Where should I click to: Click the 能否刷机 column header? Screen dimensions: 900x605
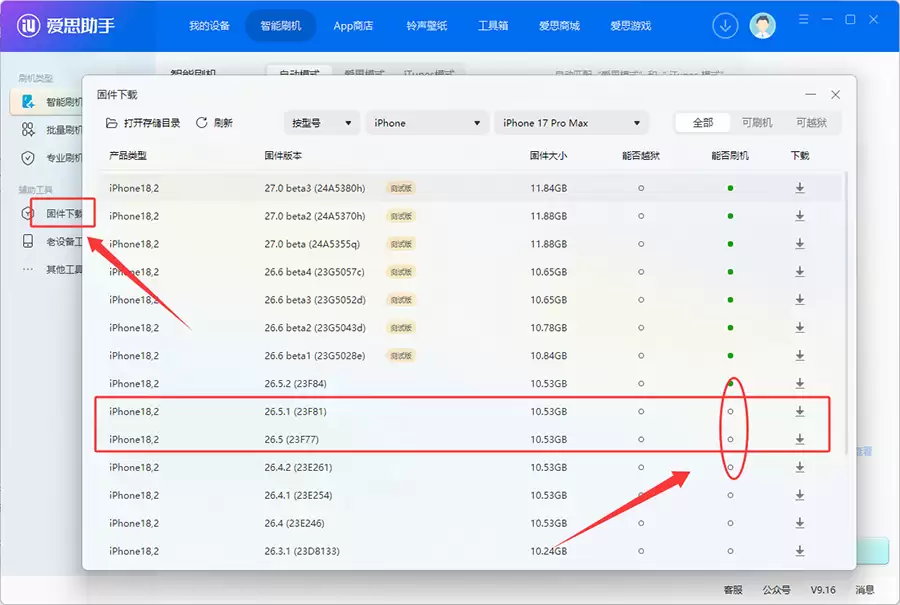730,156
